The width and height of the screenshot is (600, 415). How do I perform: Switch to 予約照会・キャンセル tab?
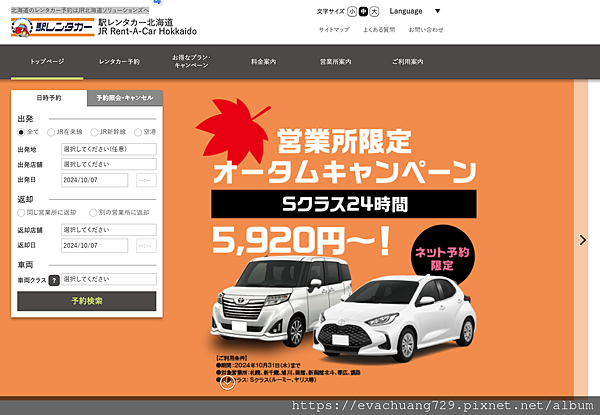tap(125, 98)
